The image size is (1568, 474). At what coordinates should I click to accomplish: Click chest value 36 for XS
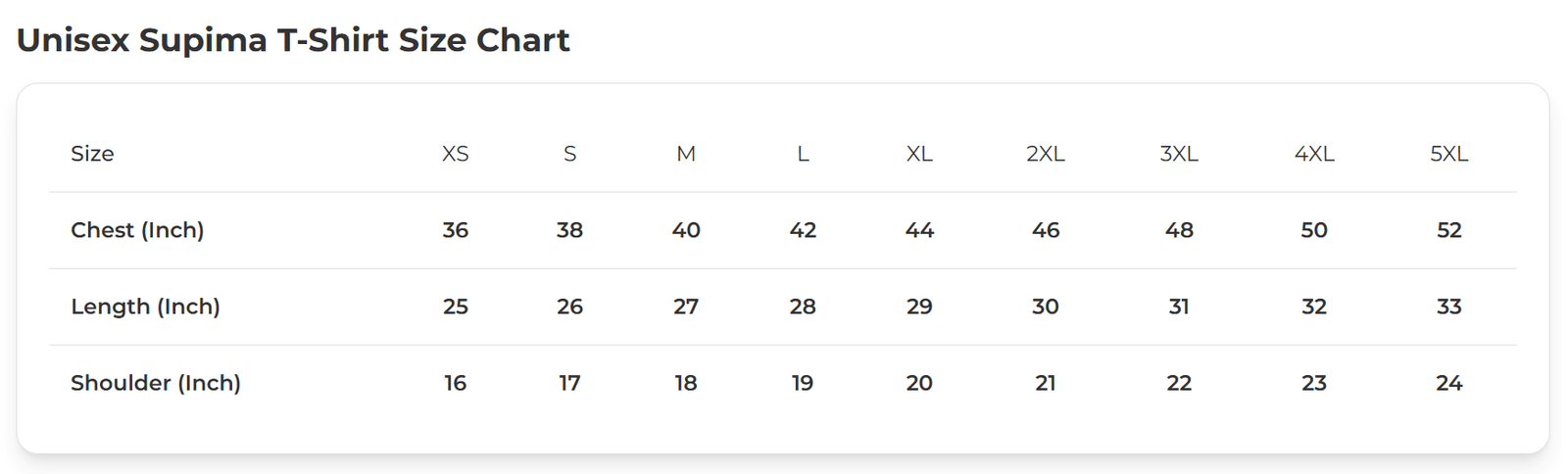(456, 230)
